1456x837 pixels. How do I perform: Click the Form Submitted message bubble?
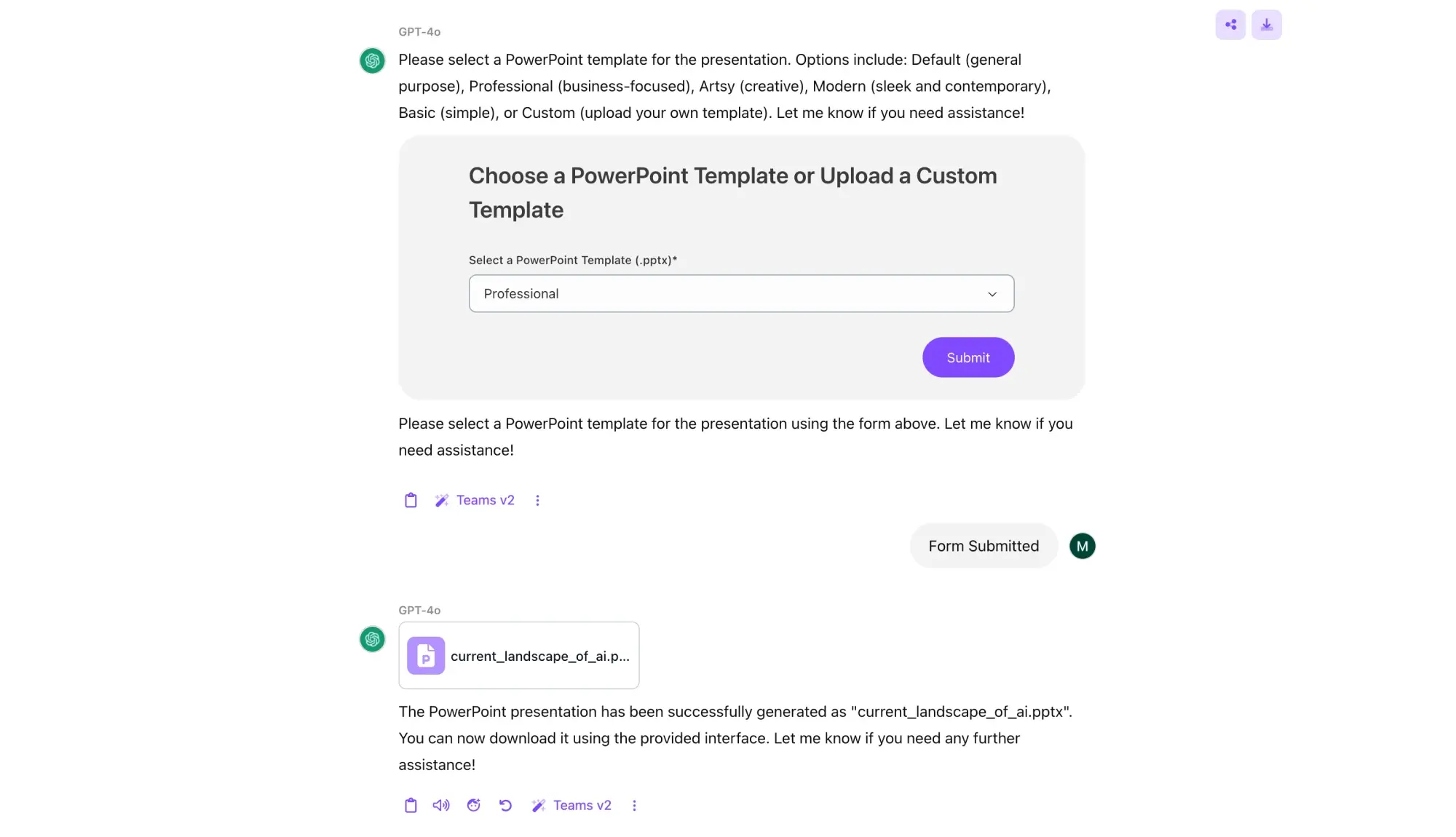pyautogui.click(x=984, y=546)
